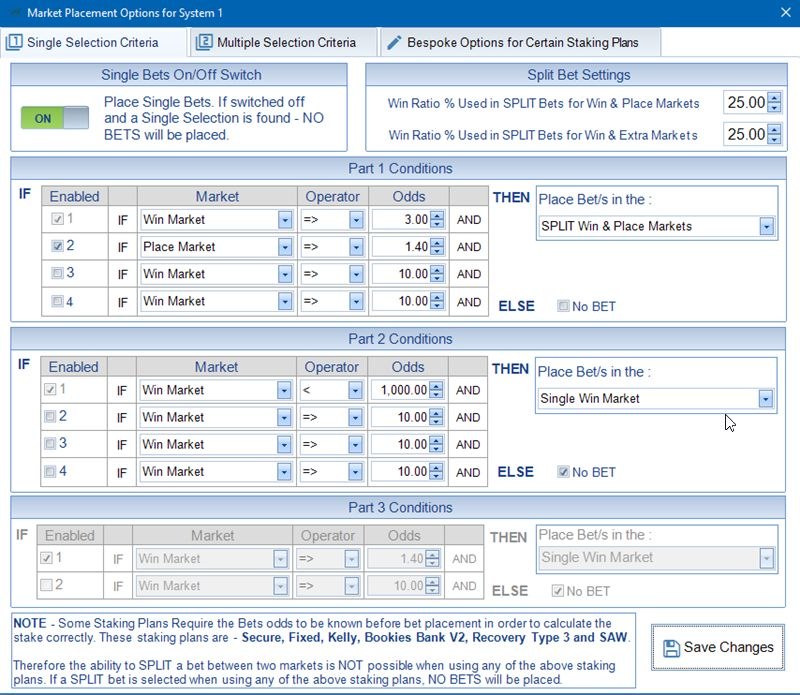Open Part 3 Single Win Market bet dropdown
800x695 pixels.
(766, 558)
